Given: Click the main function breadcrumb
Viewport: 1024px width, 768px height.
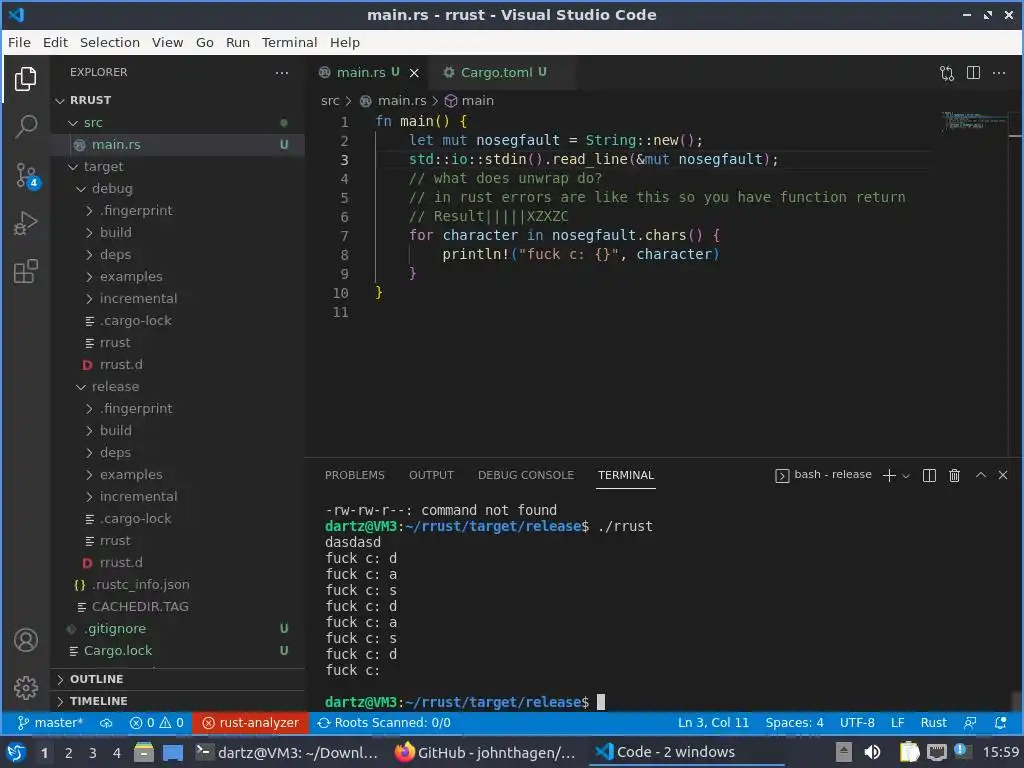Looking at the screenshot, I should [470, 101].
